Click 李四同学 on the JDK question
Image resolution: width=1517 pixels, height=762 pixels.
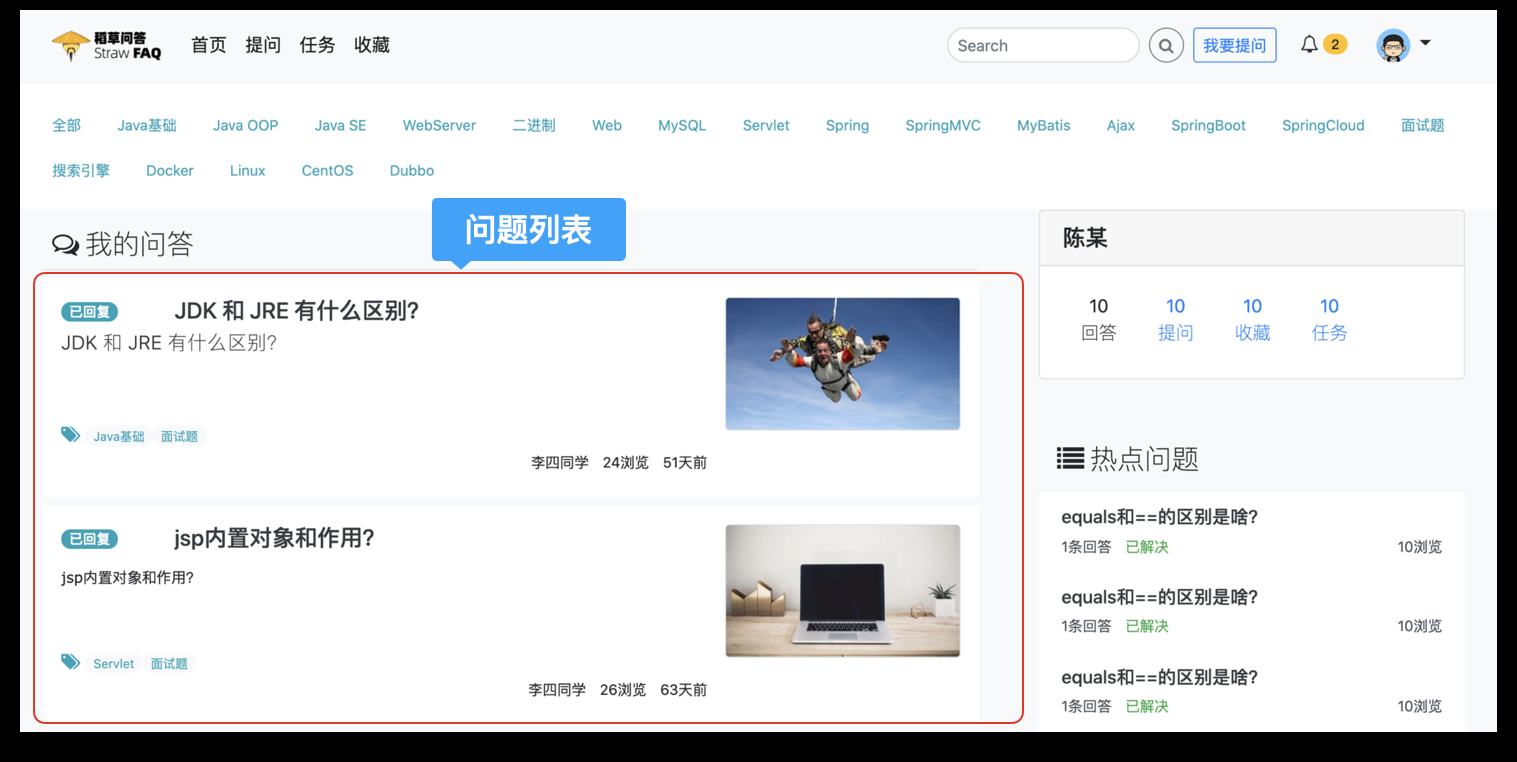(x=560, y=462)
